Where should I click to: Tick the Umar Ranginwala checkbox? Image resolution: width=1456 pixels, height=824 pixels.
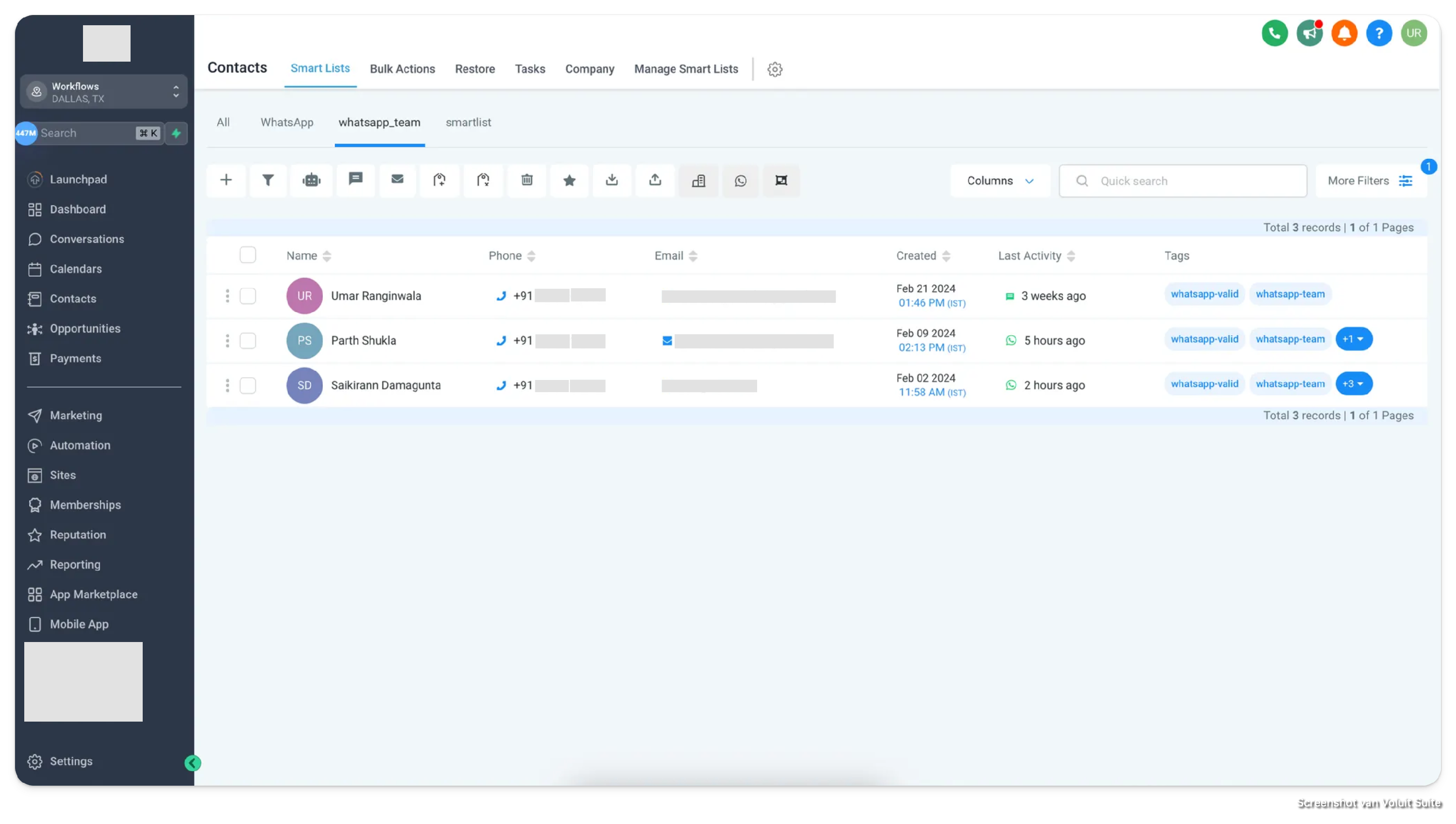point(248,296)
